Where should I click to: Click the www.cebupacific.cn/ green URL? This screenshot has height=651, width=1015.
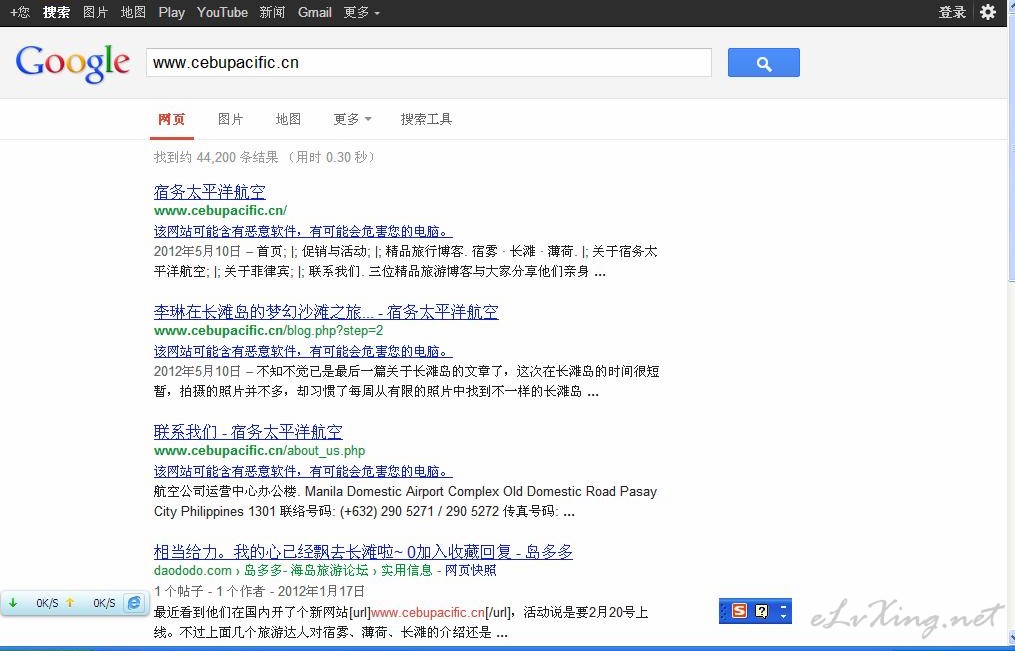[220, 210]
